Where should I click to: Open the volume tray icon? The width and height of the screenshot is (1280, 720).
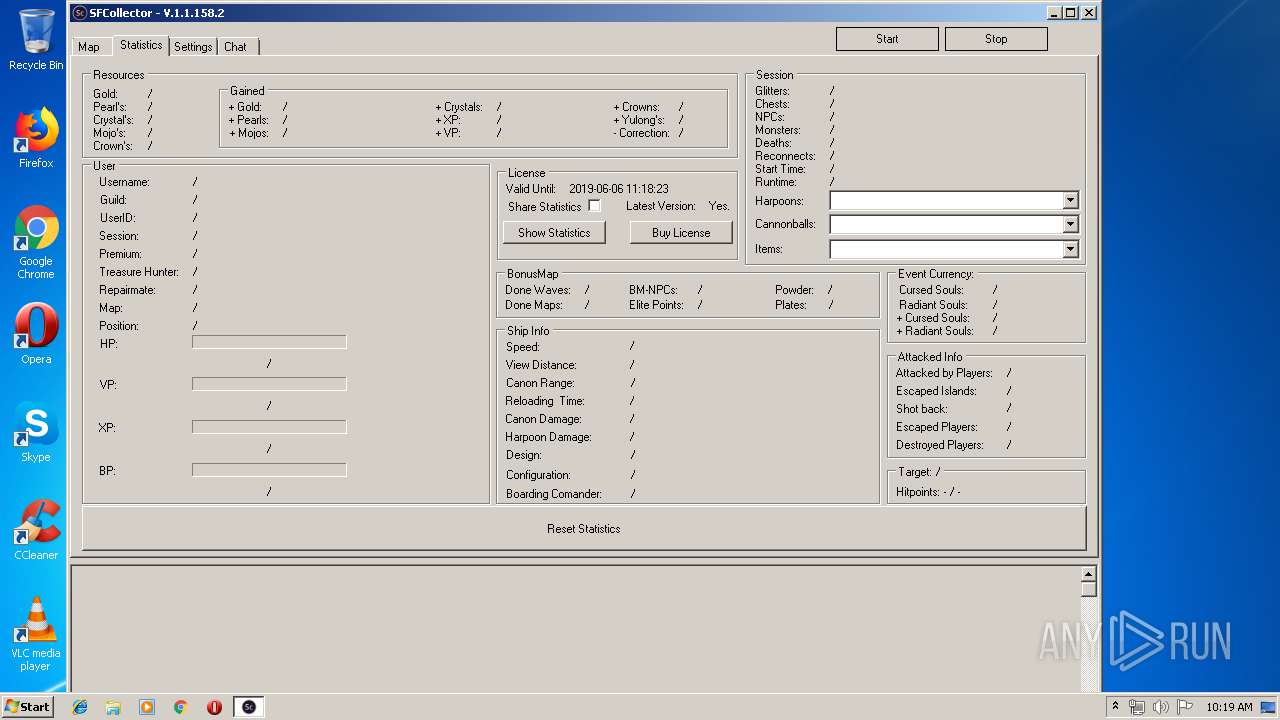[1161, 707]
